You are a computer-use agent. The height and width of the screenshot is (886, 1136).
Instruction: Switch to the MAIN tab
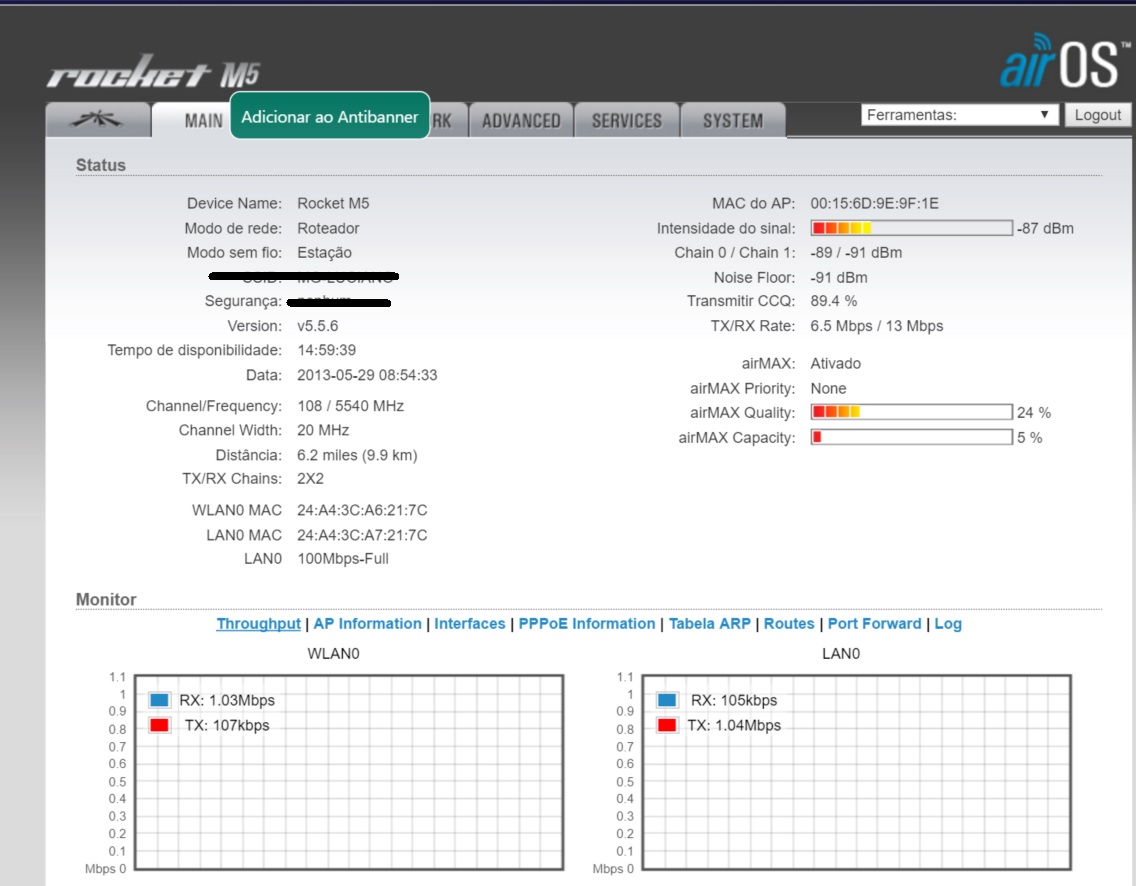coord(191,120)
